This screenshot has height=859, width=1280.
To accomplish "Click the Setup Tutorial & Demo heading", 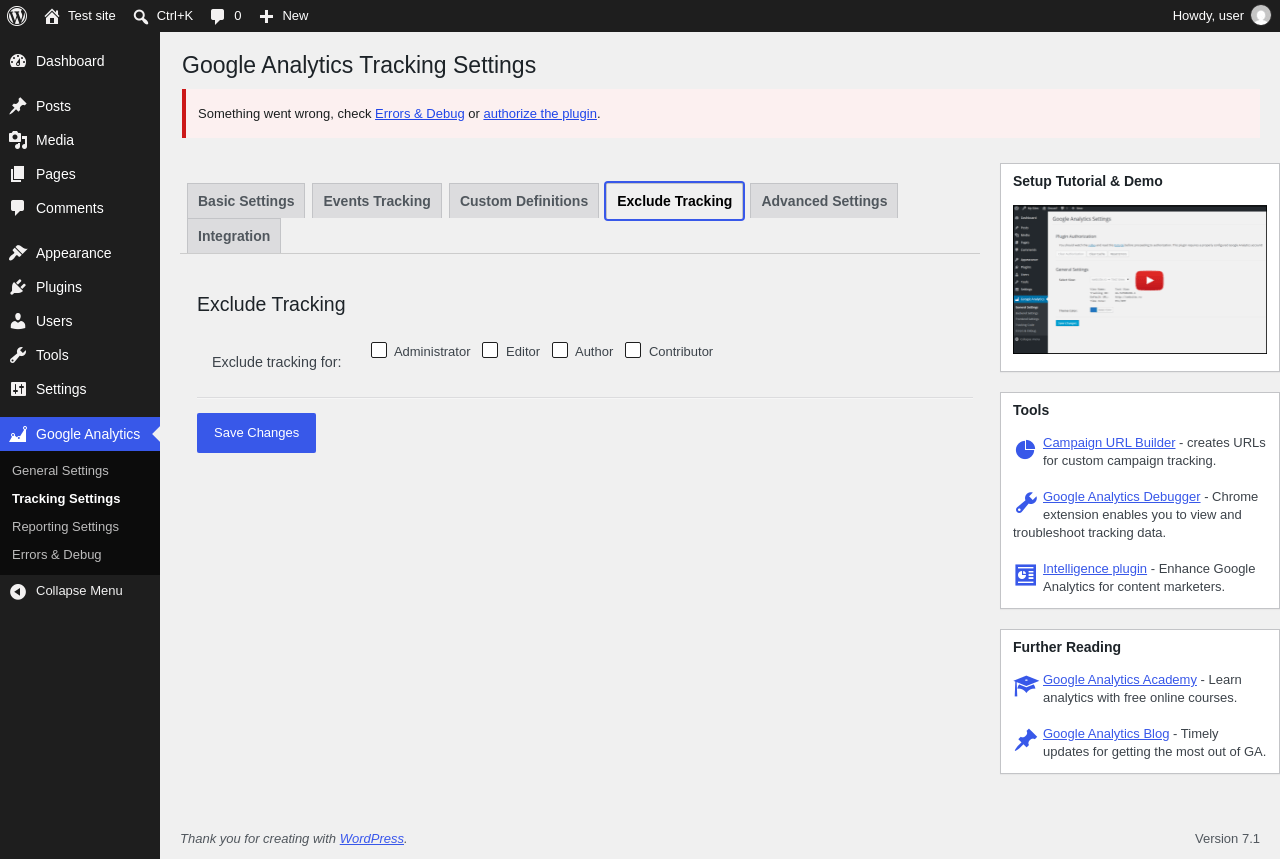I will [x=1088, y=181].
